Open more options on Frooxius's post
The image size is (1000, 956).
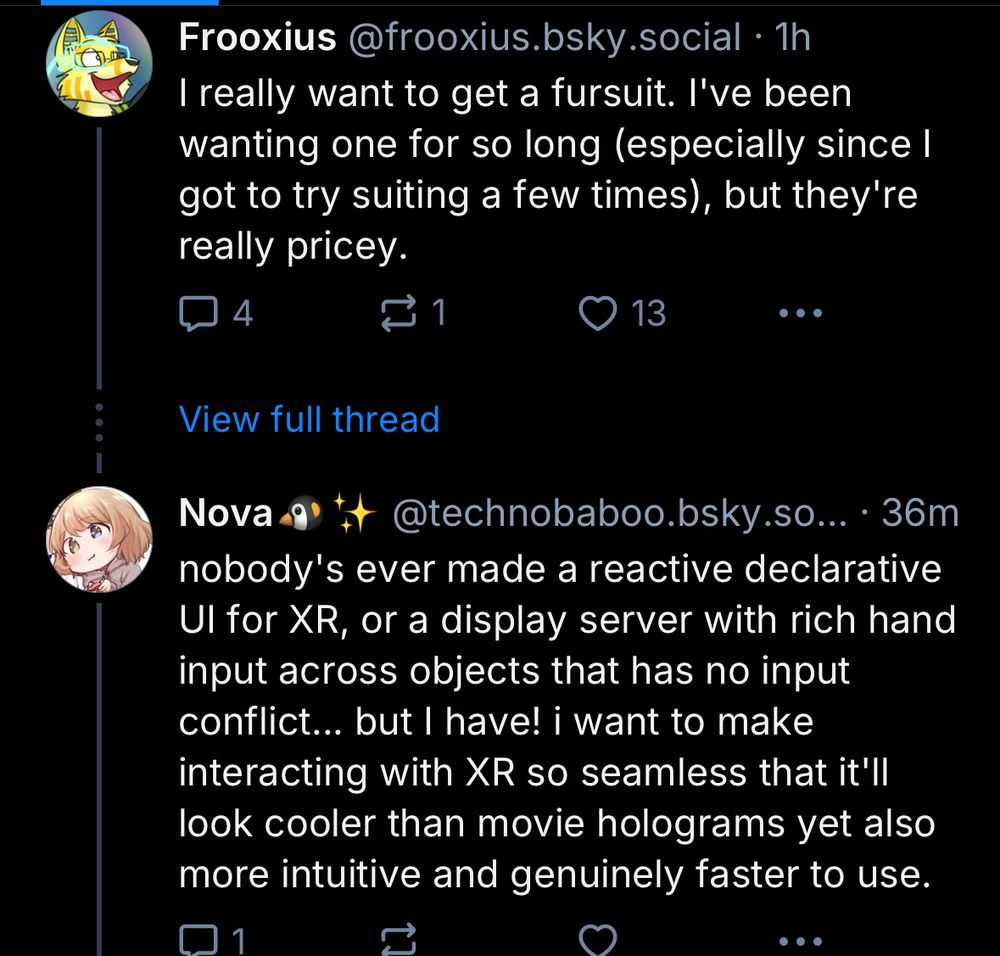(800, 315)
